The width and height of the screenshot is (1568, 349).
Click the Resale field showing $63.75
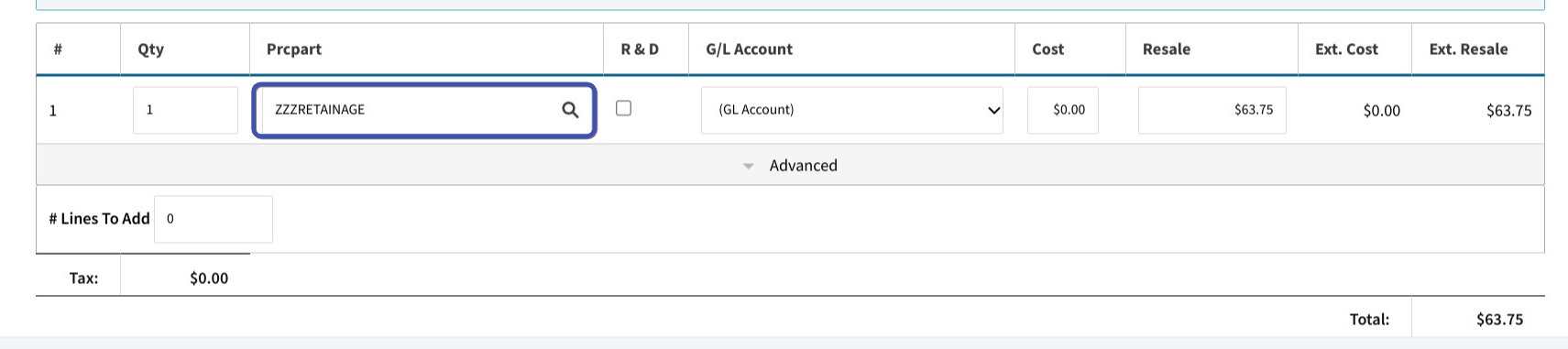[1212, 110]
